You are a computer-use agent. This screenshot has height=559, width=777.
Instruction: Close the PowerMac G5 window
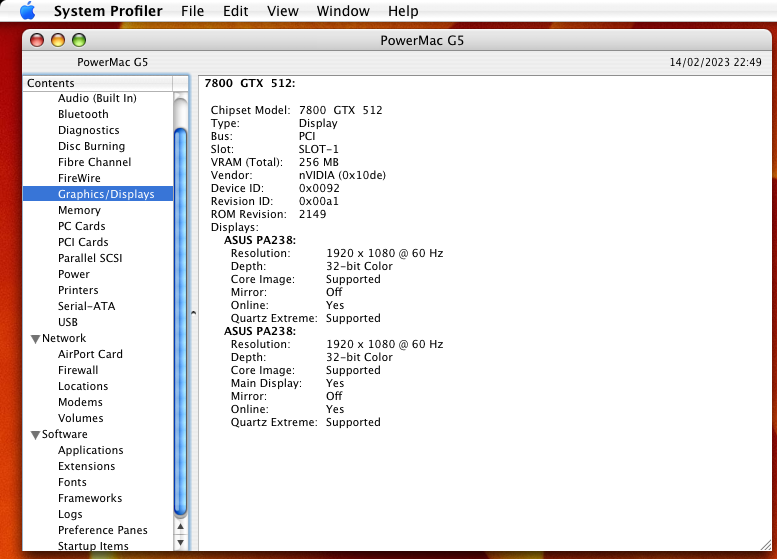point(37,40)
